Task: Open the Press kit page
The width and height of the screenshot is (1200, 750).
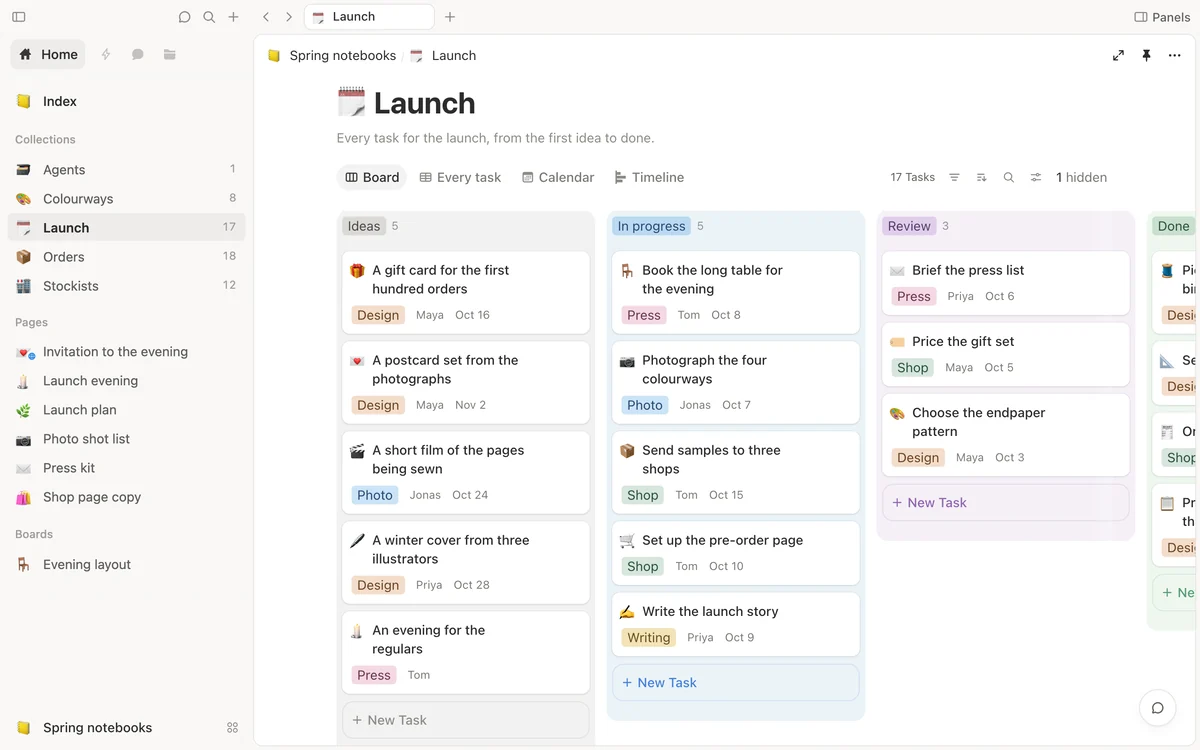Action: [126, 468]
